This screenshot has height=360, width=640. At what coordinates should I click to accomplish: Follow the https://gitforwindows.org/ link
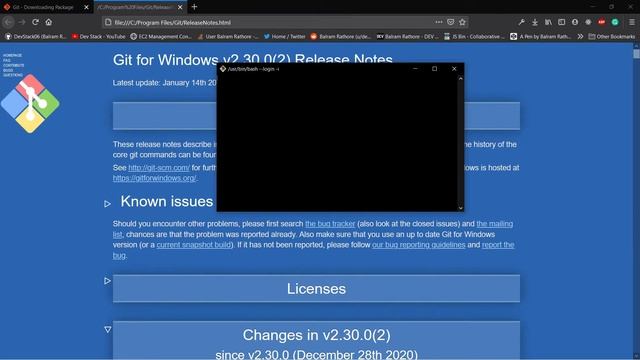(x=154, y=178)
